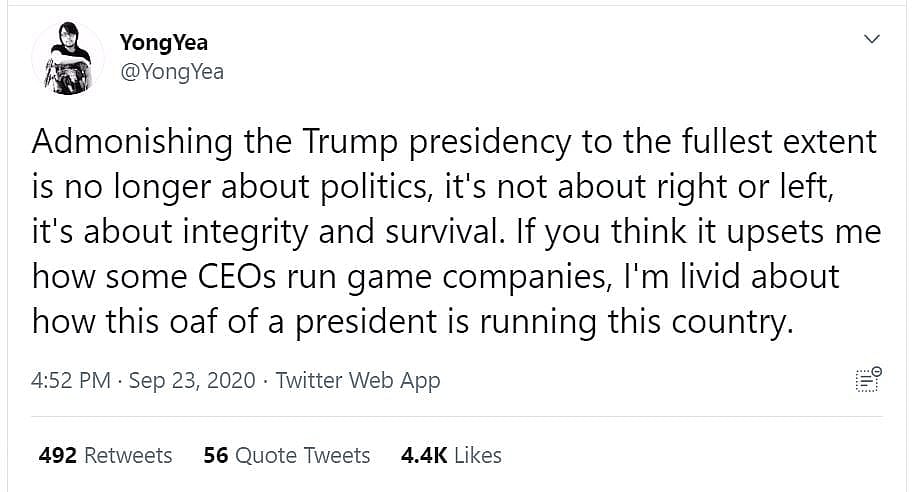Open YongYea's profile picture
912x492 pixels.
68,59
